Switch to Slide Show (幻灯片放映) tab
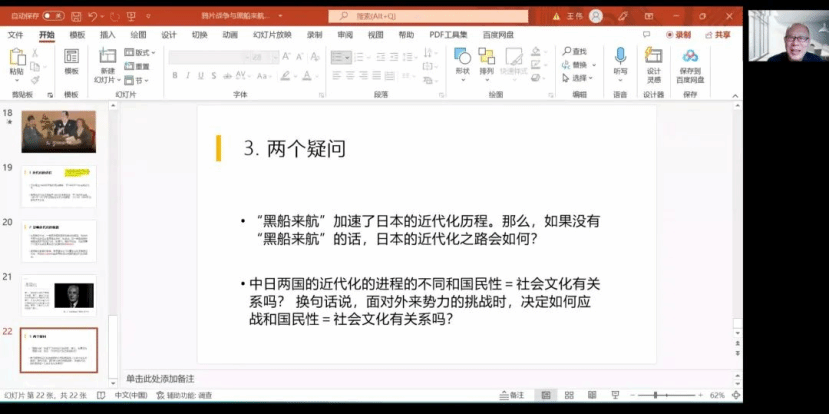 [272, 35]
